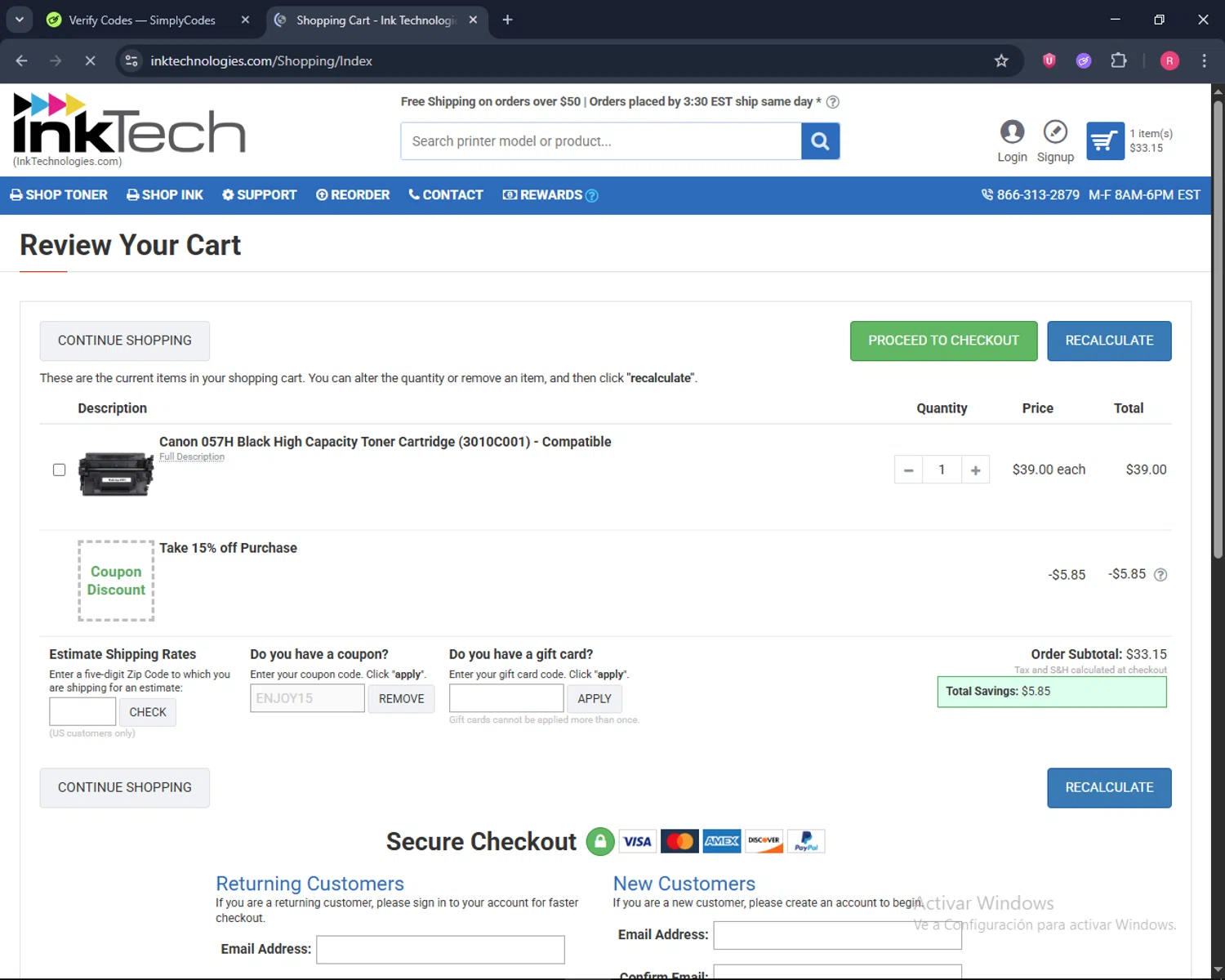Open the Shop Toner menu
1225x980 pixels.
point(59,195)
